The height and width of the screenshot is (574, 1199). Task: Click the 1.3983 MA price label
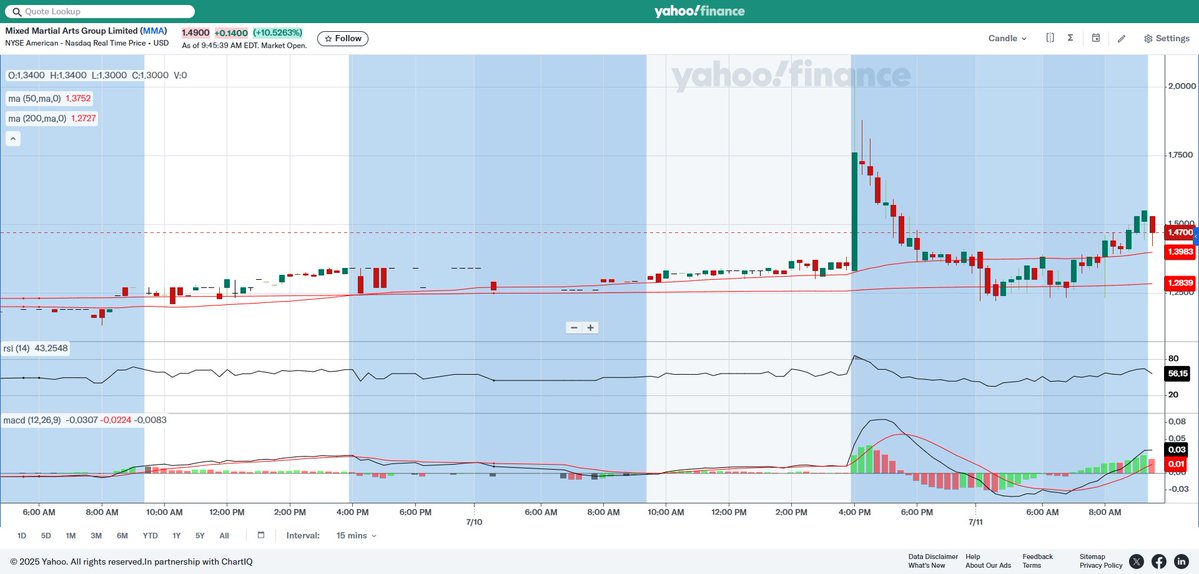1178,251
